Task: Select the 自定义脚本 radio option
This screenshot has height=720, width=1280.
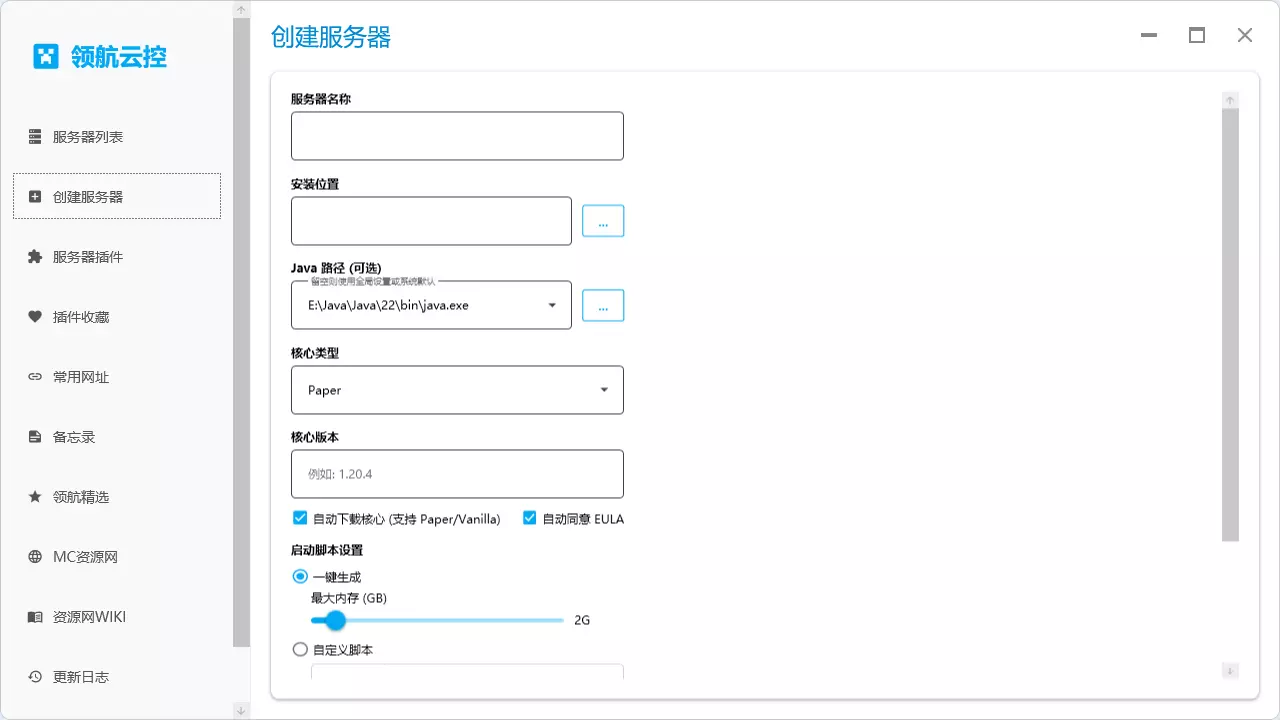Action: 300,649
